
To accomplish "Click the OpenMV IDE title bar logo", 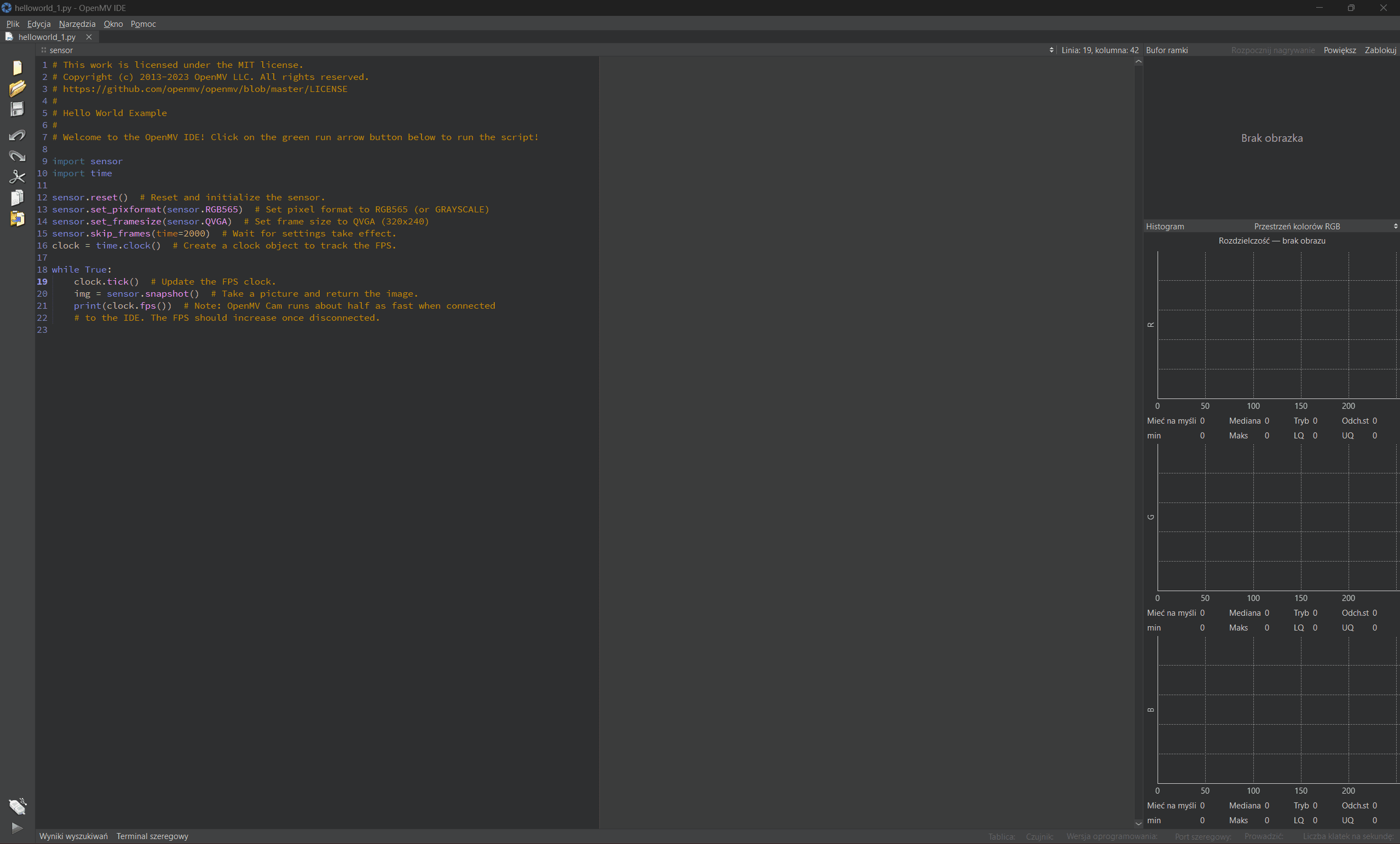I will [7, 7].
